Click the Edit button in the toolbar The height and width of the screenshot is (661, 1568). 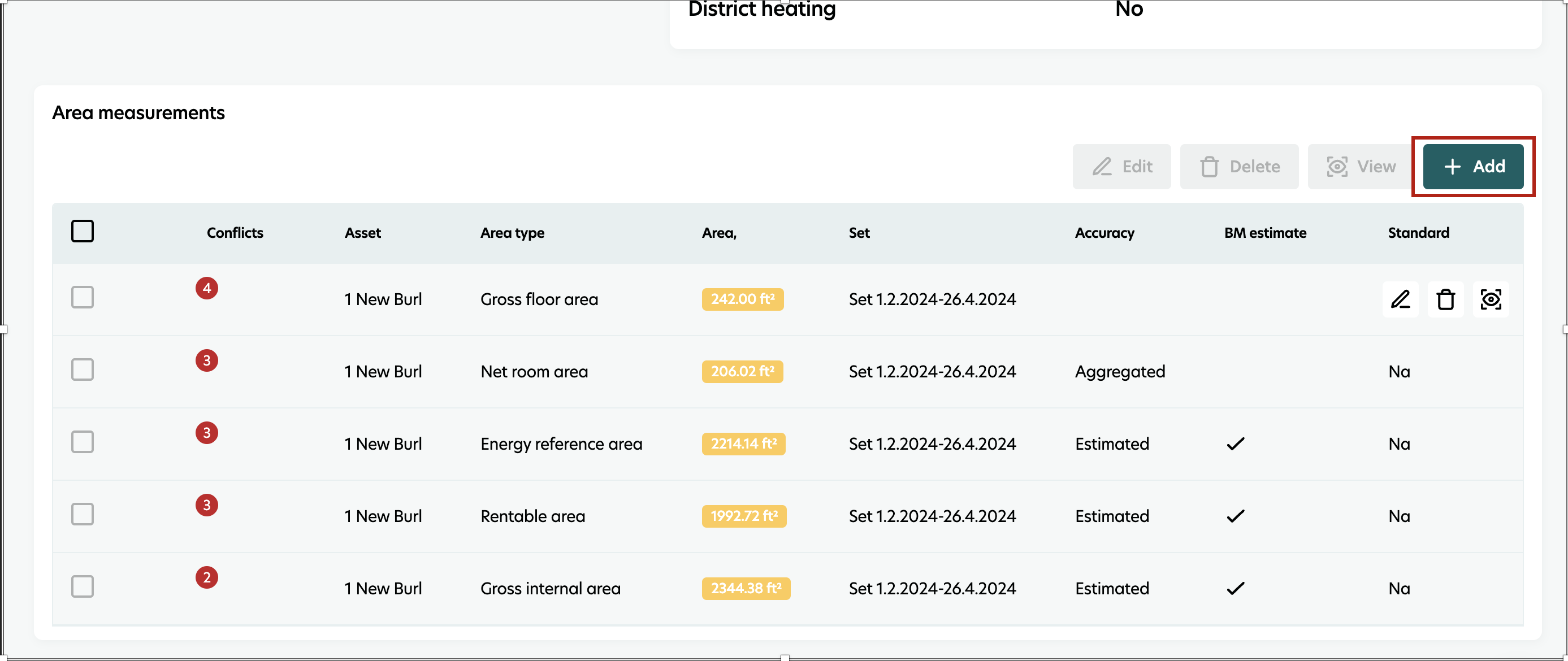tap(1121, 166)
